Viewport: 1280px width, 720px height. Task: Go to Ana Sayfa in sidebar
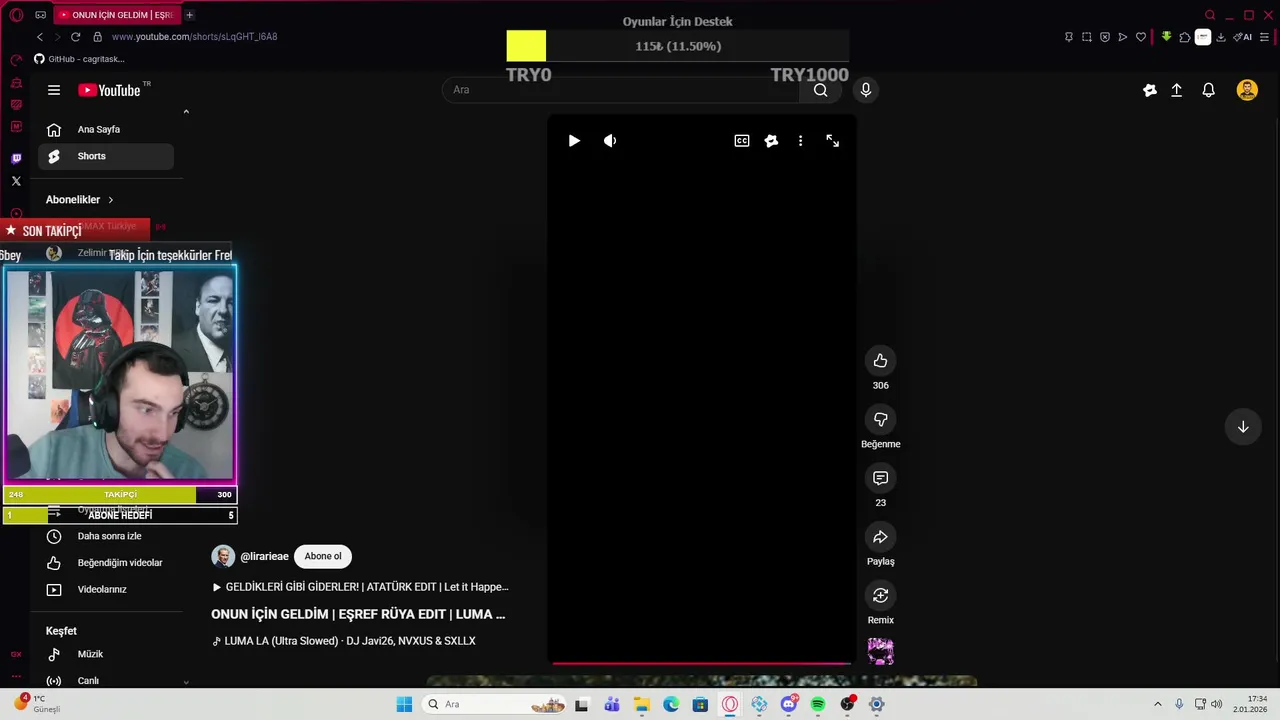(x=106, y=129)
